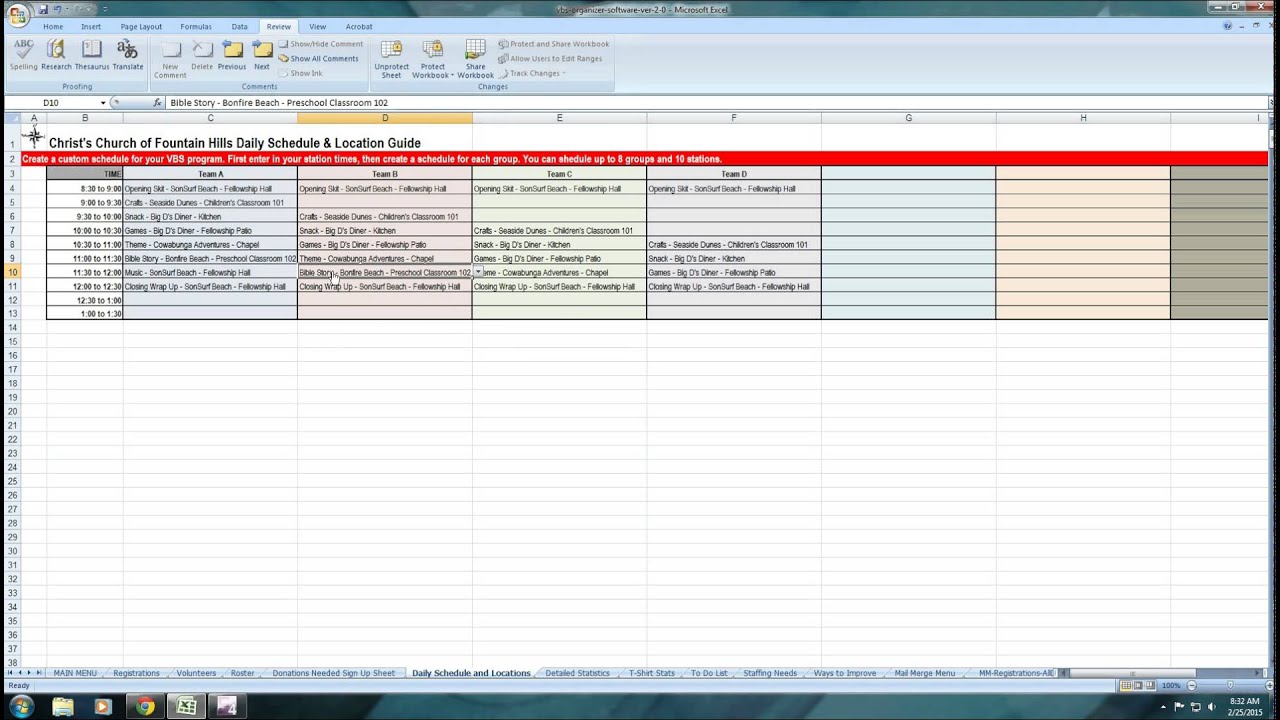Switch to Detailed Statistics sheet tab
The height and width of the screenshot is (720, 1280).
pyautogui.click(x=577, y=673)
